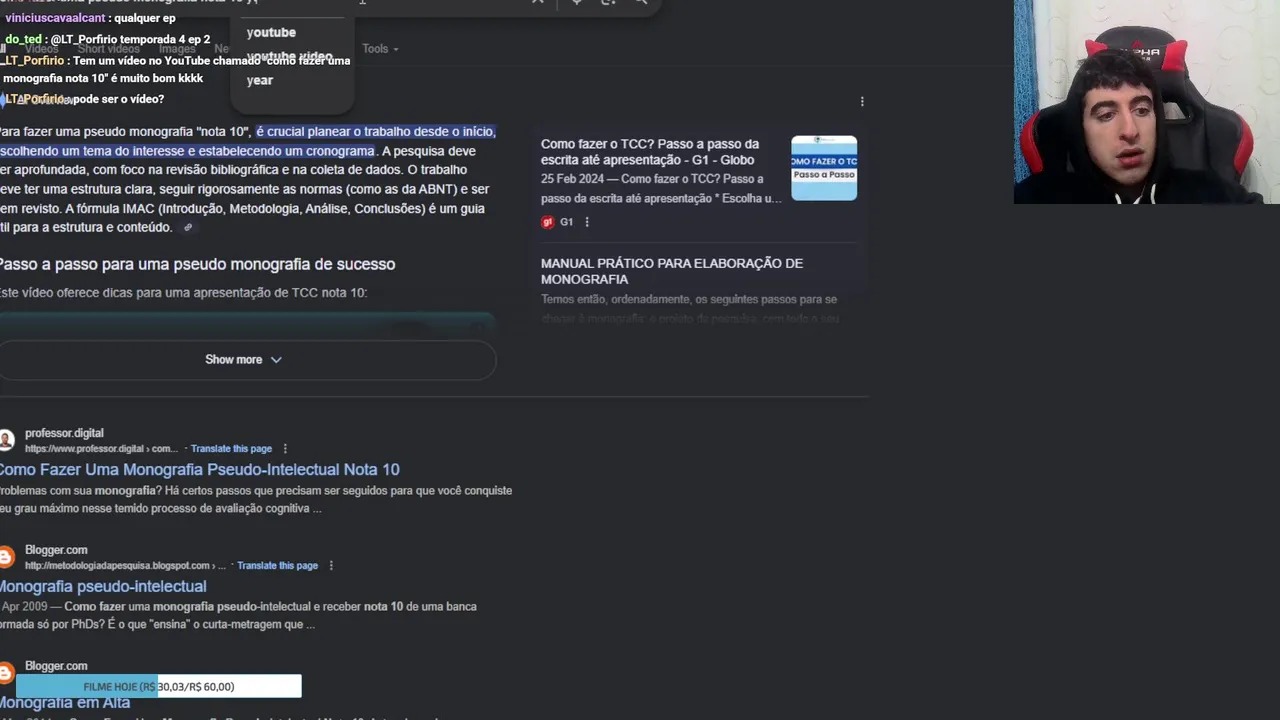This screenshot has width=1280, height=720.
Task: Click the 'Passo a passo para uma pseudo monografia de sucesso' heading
Action: click(x=197, y=264)
